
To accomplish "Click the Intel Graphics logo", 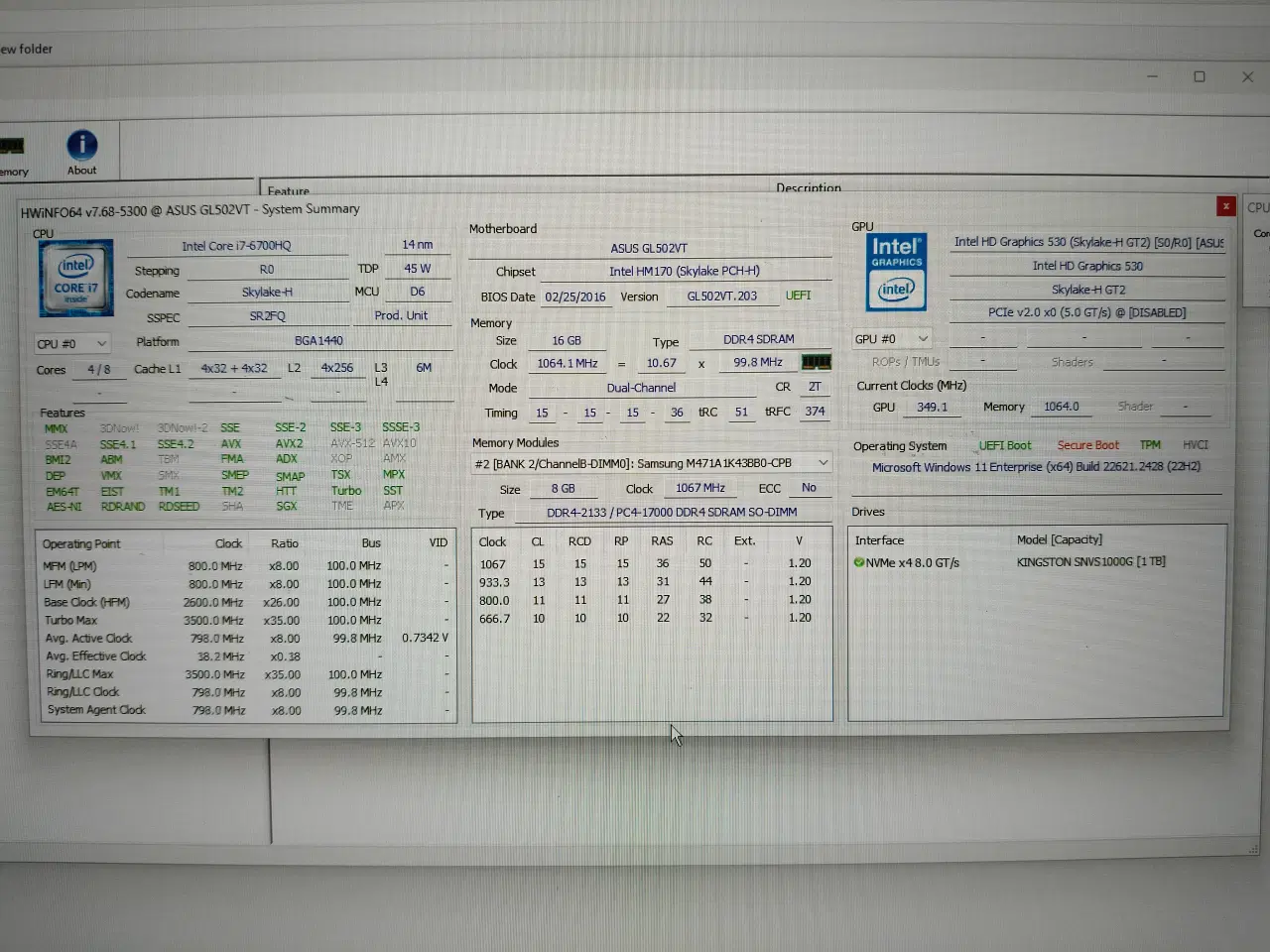I will [897, 272].
